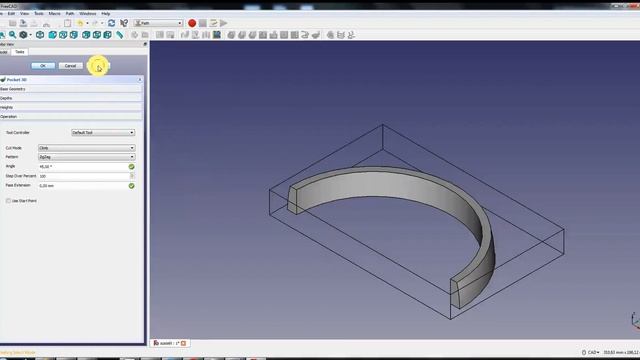Click green check icon beside Pass Extension
Image resolution: width=640 pixels, height=360 pixels.
(131, 186)
